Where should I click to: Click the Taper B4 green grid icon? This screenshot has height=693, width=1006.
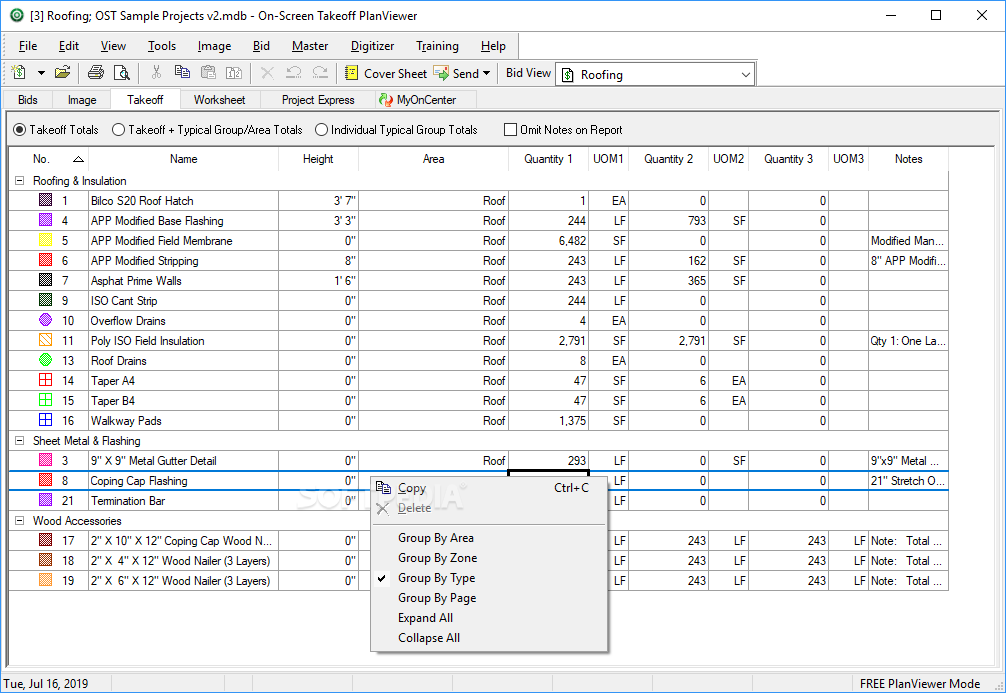pos(46,400)
